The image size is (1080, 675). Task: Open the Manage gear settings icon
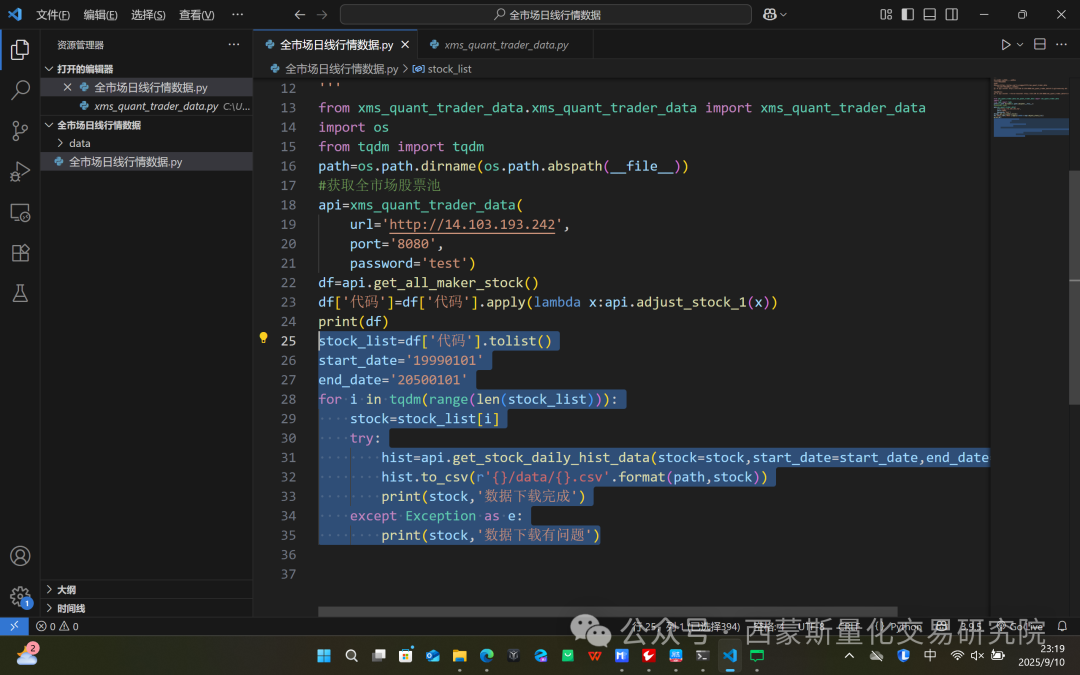(20, 596)
